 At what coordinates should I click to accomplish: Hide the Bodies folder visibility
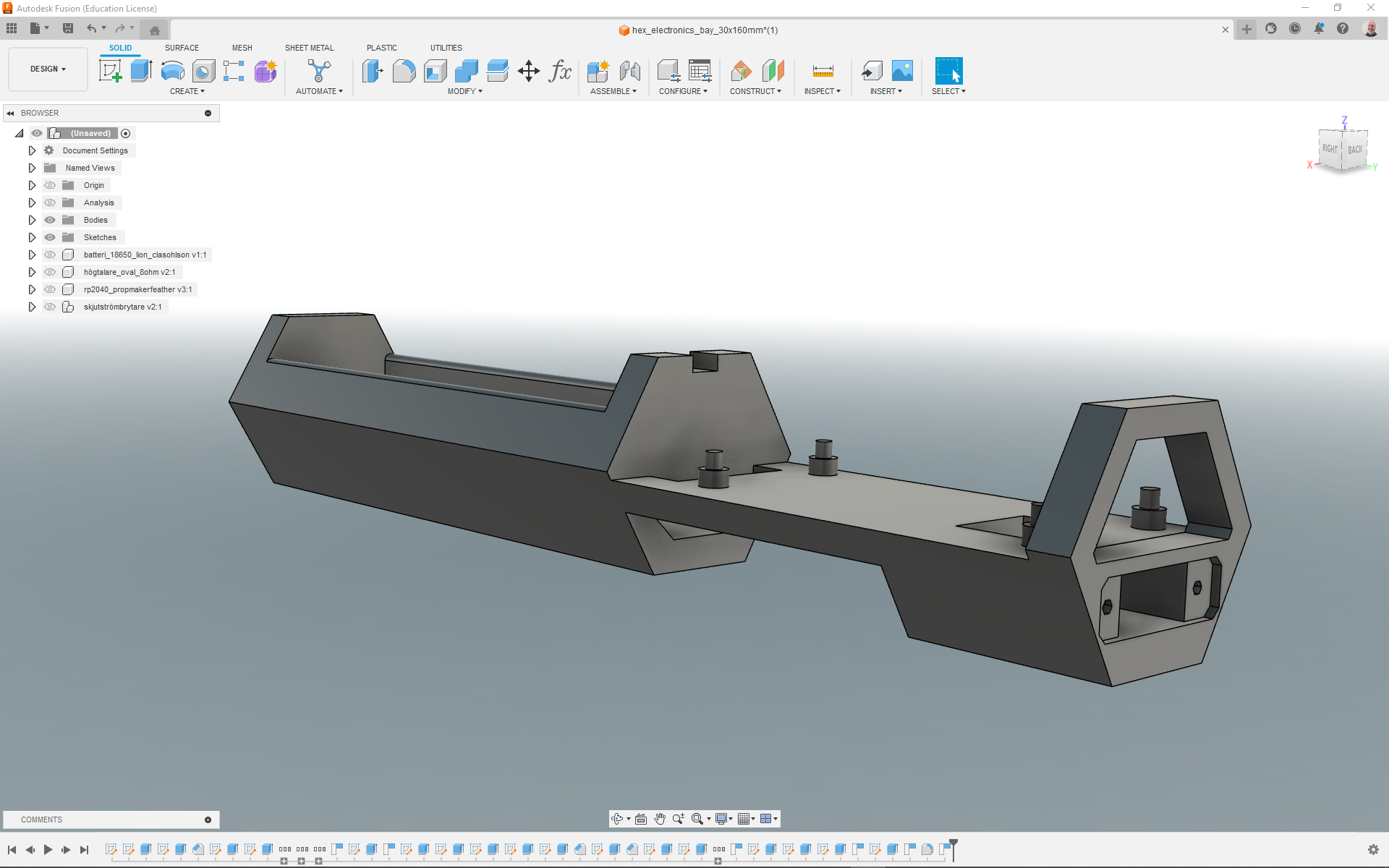click(50, 220)
